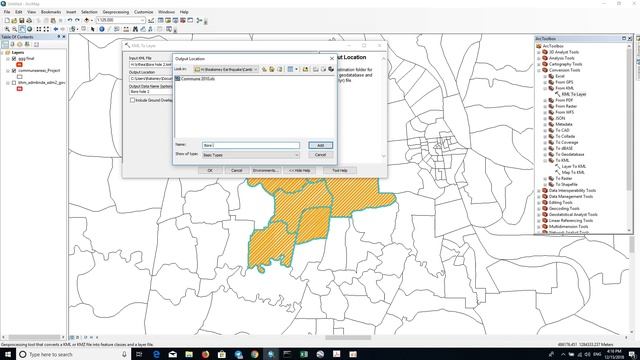This screenshot has width=640, height=360.
Task: Open the Show of type dropdown
Action: point(297,155)
